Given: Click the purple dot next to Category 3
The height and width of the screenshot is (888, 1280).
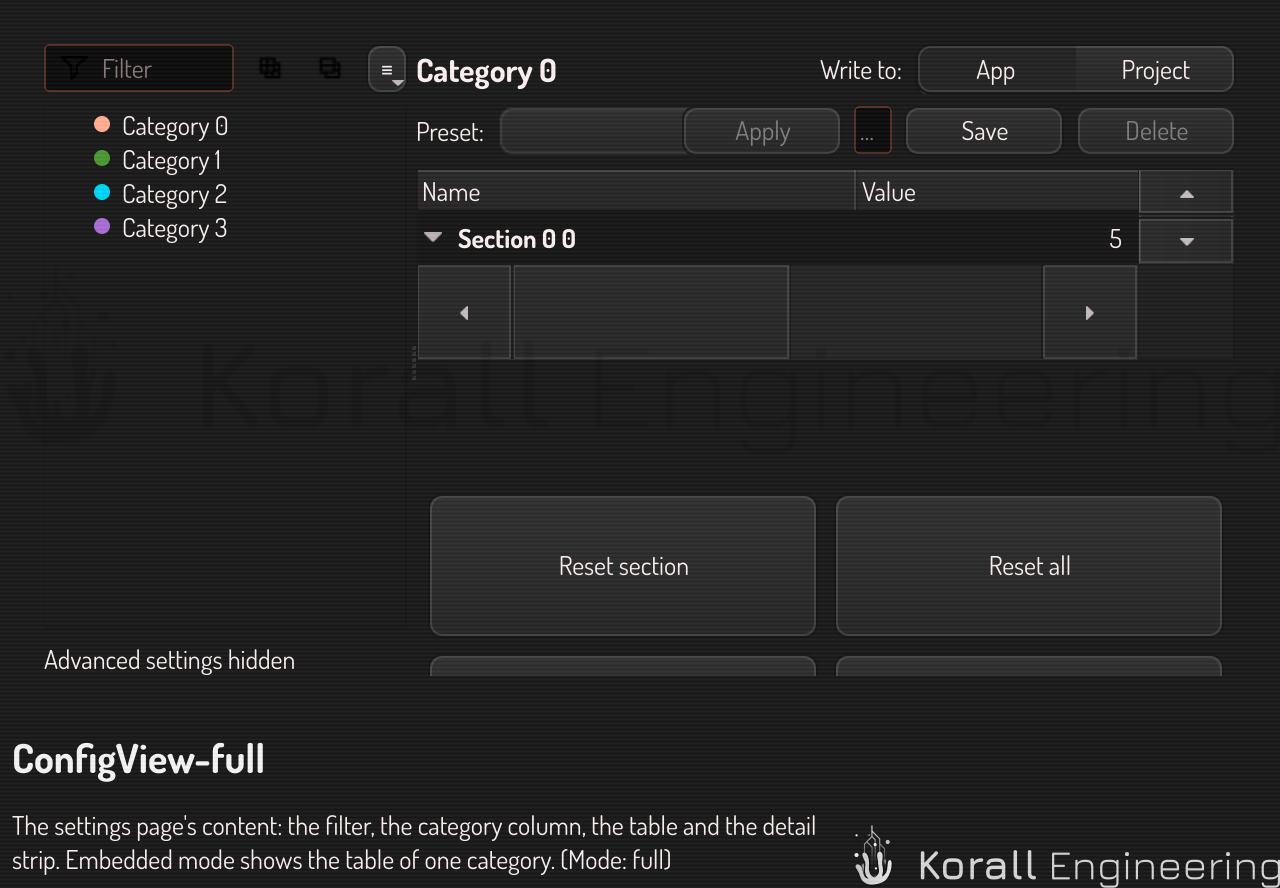Looking at the screenshot, I should [x=101, y=227].
